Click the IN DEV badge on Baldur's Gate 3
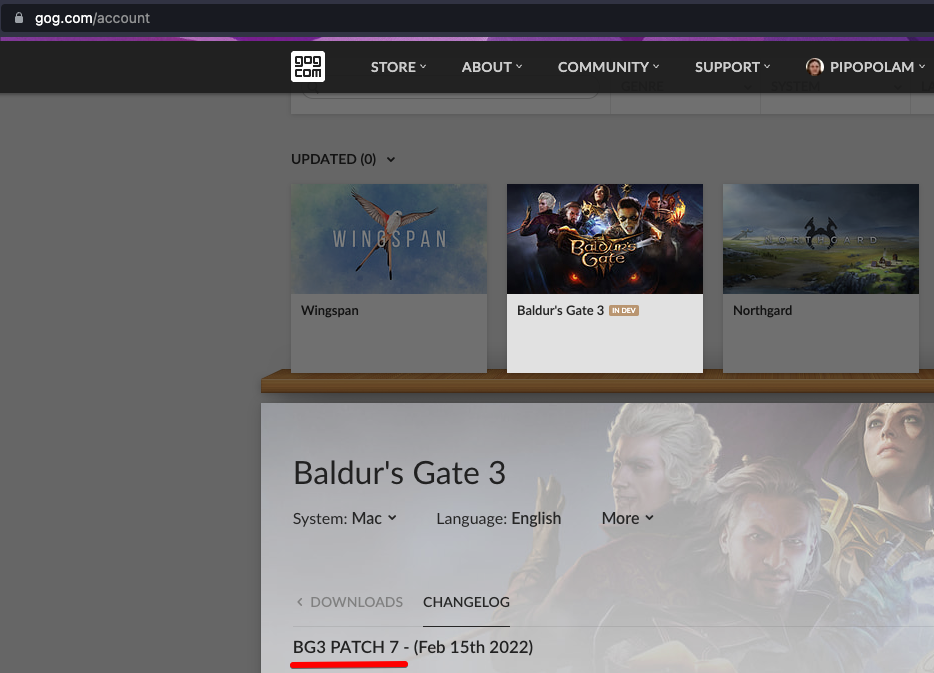The image size is (934, 673). click(x=624, y=310)
